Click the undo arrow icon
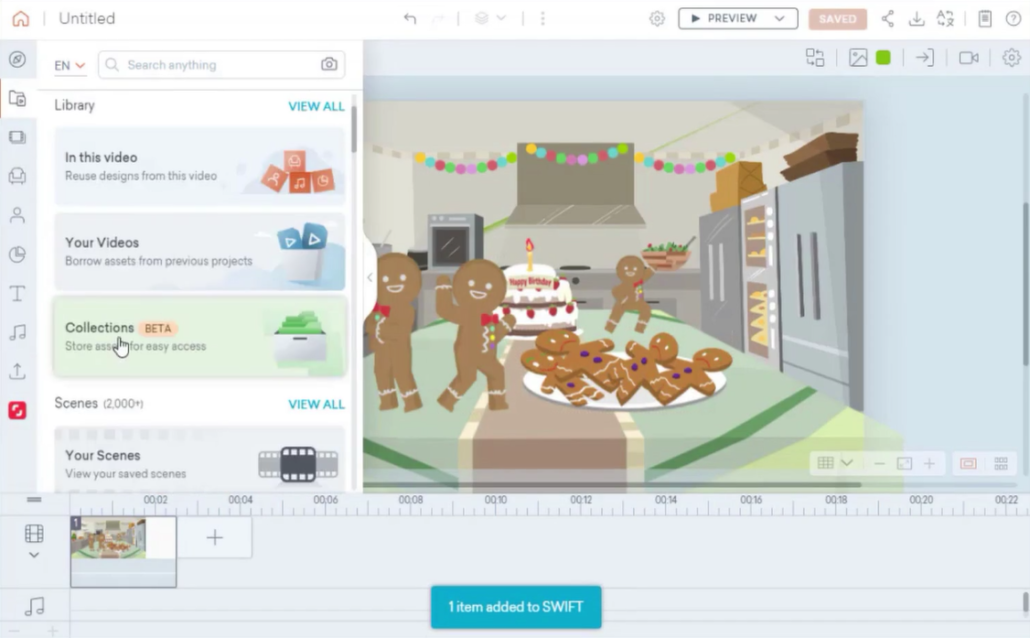Viewport: 1030px width, 638px height. [410, 19]
